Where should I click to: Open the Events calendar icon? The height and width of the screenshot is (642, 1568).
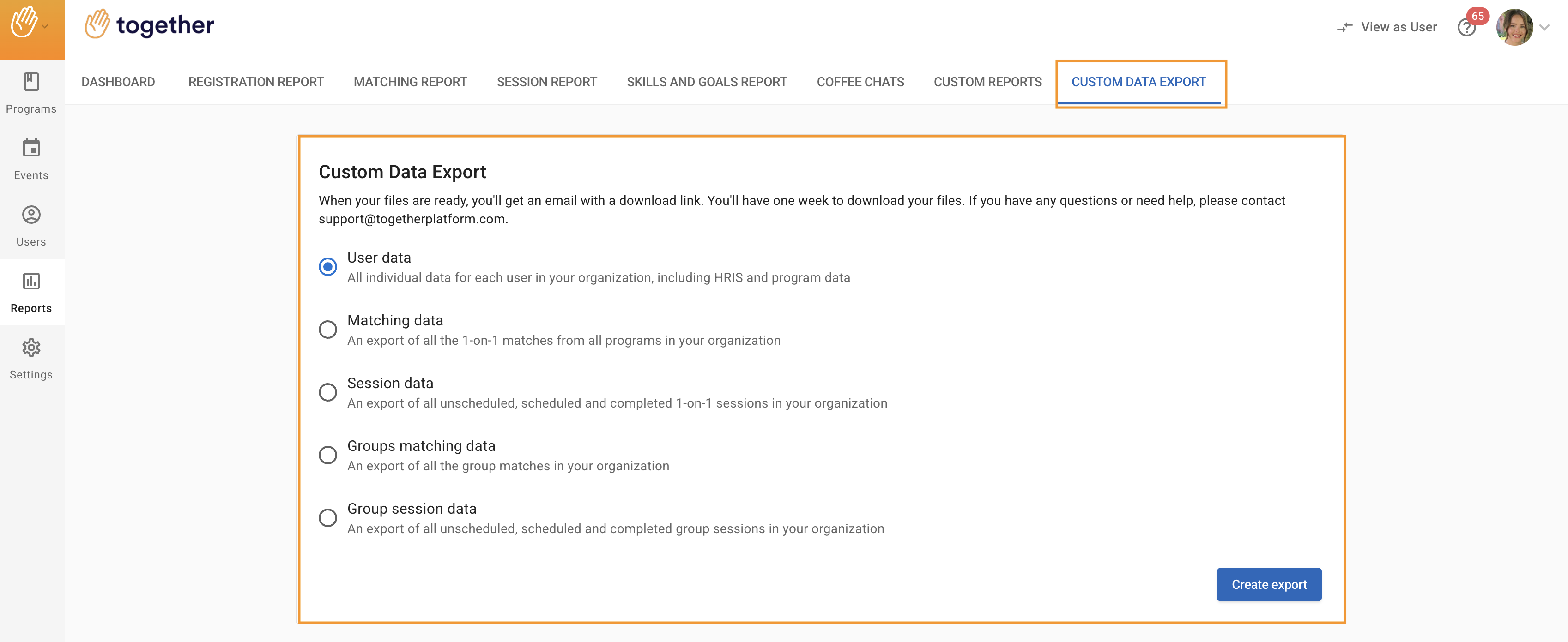pos(31,148)
